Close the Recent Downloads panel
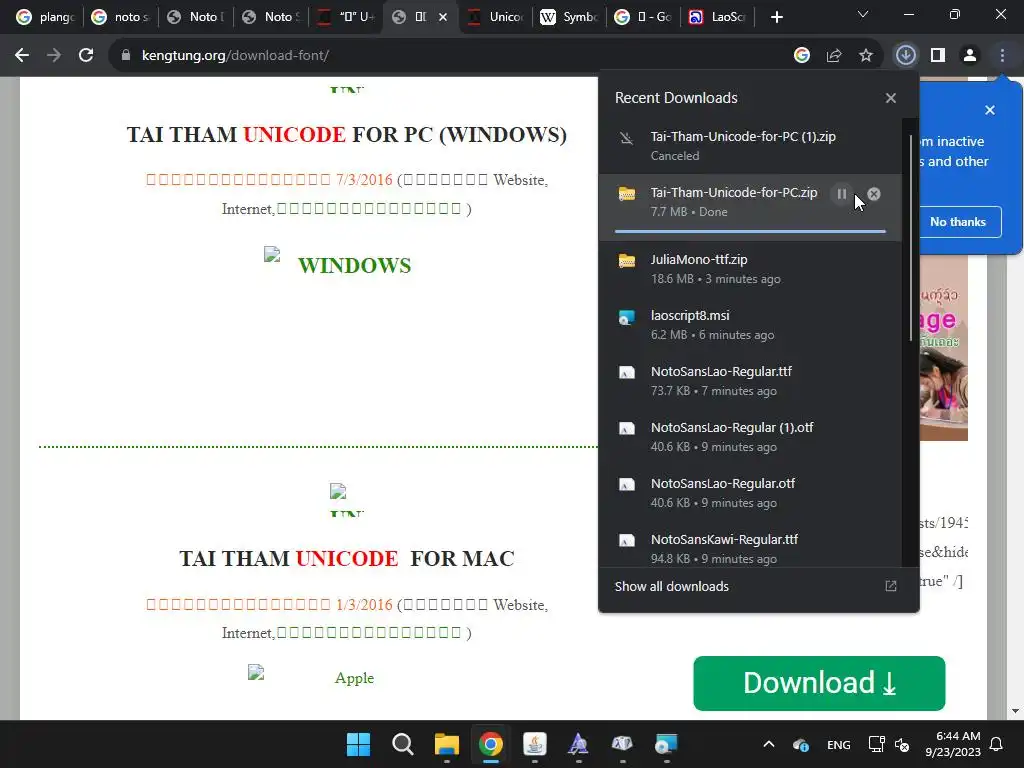The height and width of the screenshot is (768, 1024). click(891, 98)
